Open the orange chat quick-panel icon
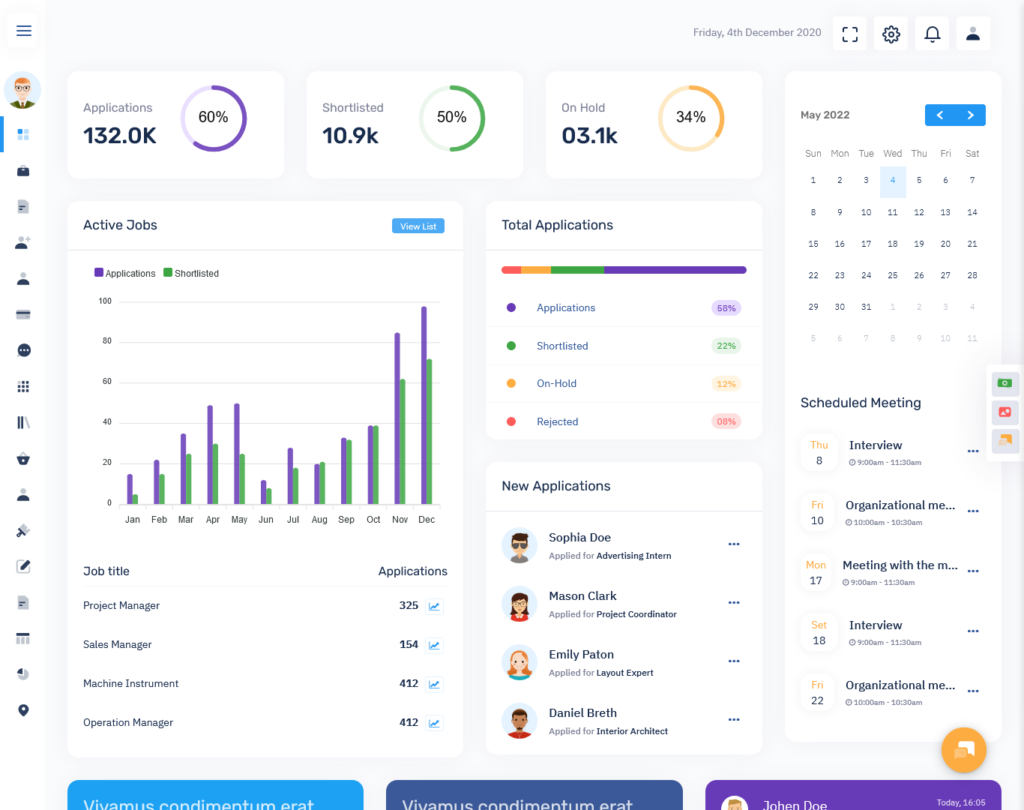The height and width of the screenshot is (810, 1024). tap(1005, 441)
